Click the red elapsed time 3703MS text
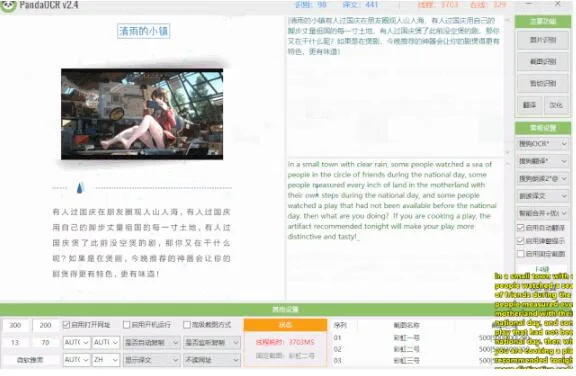 (x=285, y=342)
